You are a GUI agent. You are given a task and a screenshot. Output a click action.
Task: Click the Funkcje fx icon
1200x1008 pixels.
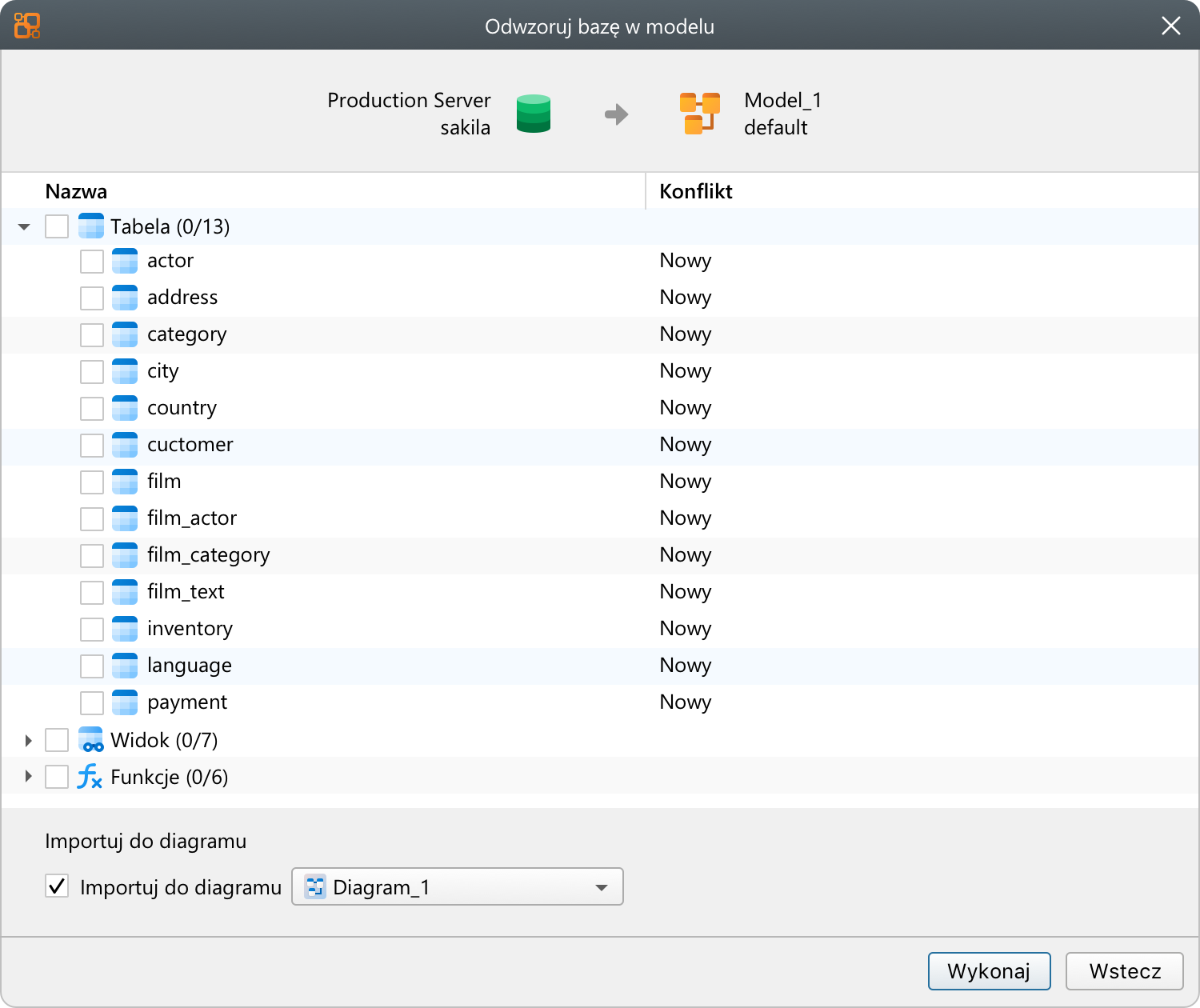pyautogui.click(x=90, y=777)
